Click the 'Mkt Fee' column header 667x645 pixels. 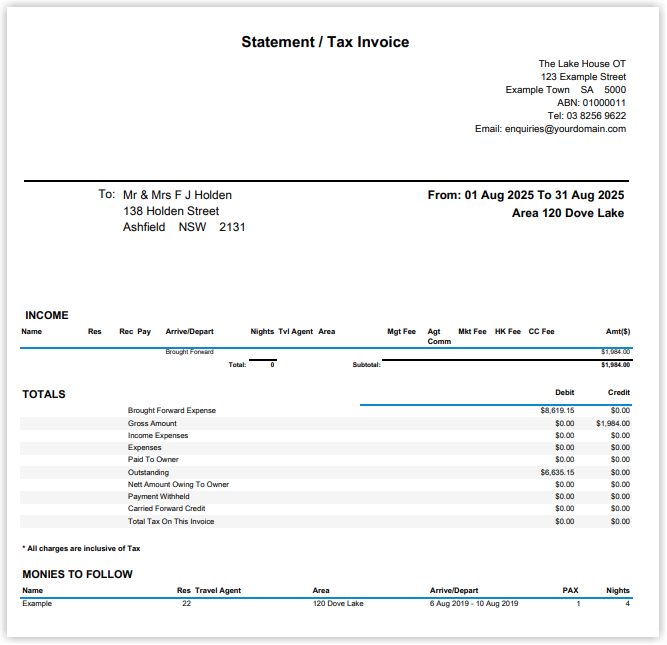(472, 331)
